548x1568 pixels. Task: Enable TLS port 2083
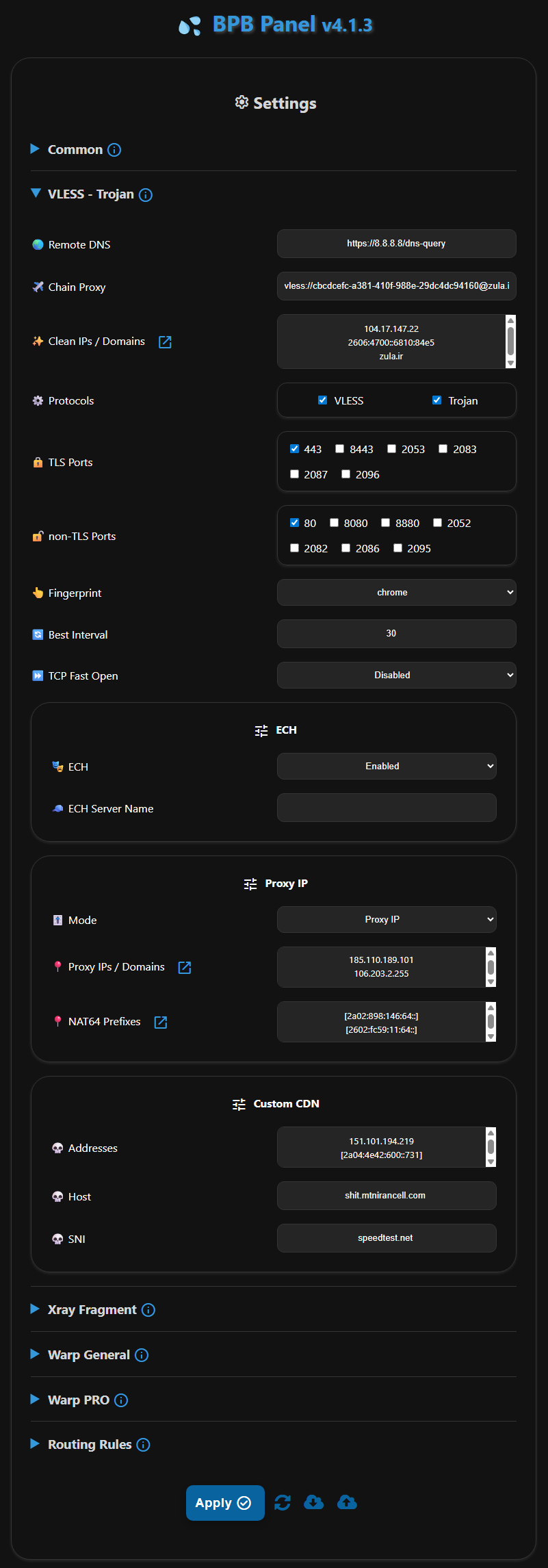click(443, 449)
